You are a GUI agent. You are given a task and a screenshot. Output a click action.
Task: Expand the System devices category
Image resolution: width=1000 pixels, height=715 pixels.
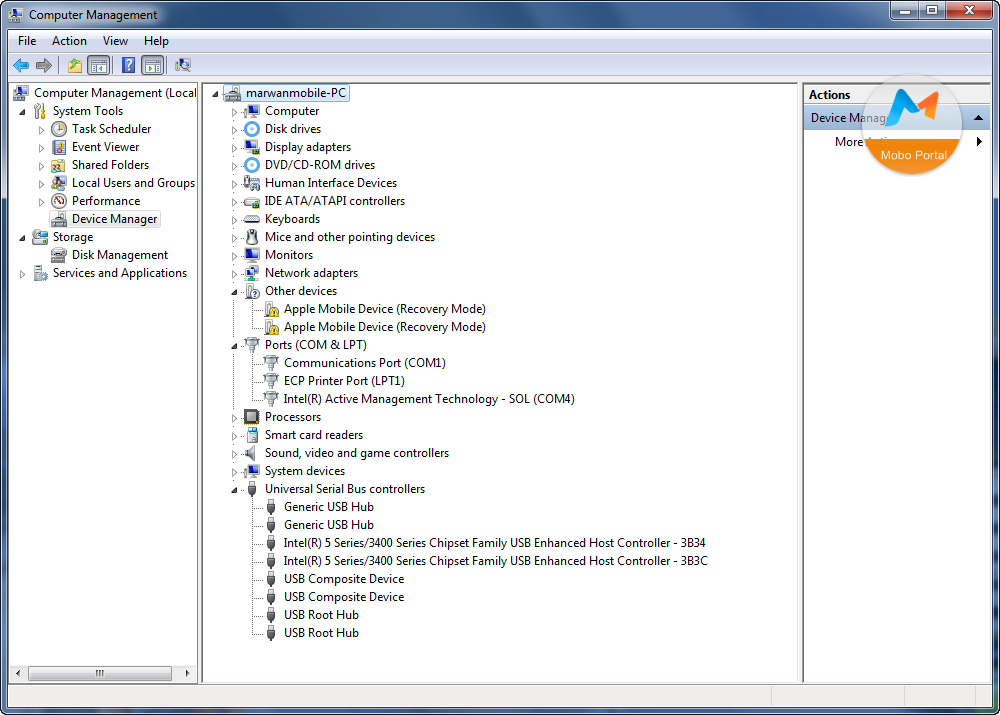pyautogui.click(x=234, y=472)
